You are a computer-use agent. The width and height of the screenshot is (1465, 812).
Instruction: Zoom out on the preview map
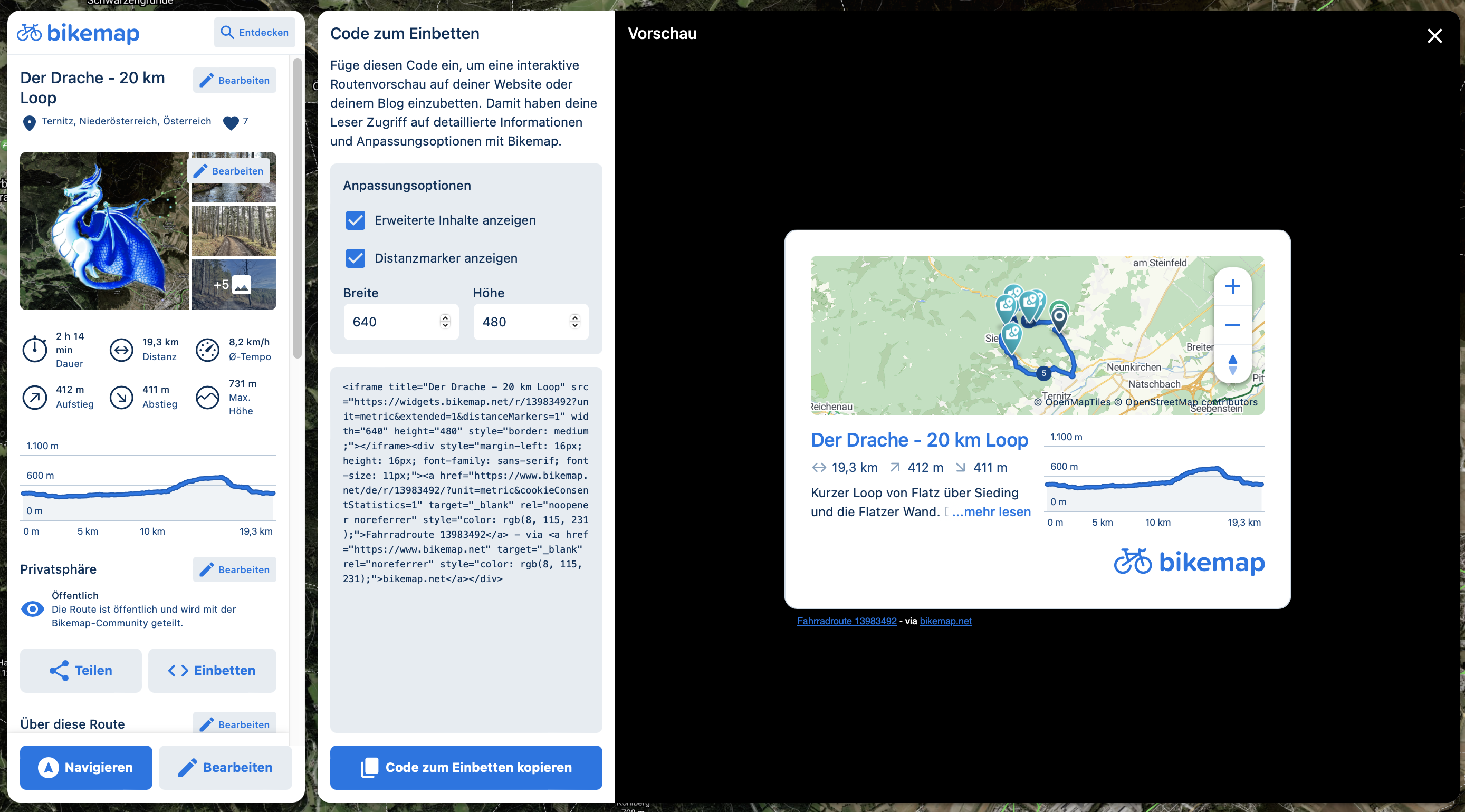coord(1232,325)
